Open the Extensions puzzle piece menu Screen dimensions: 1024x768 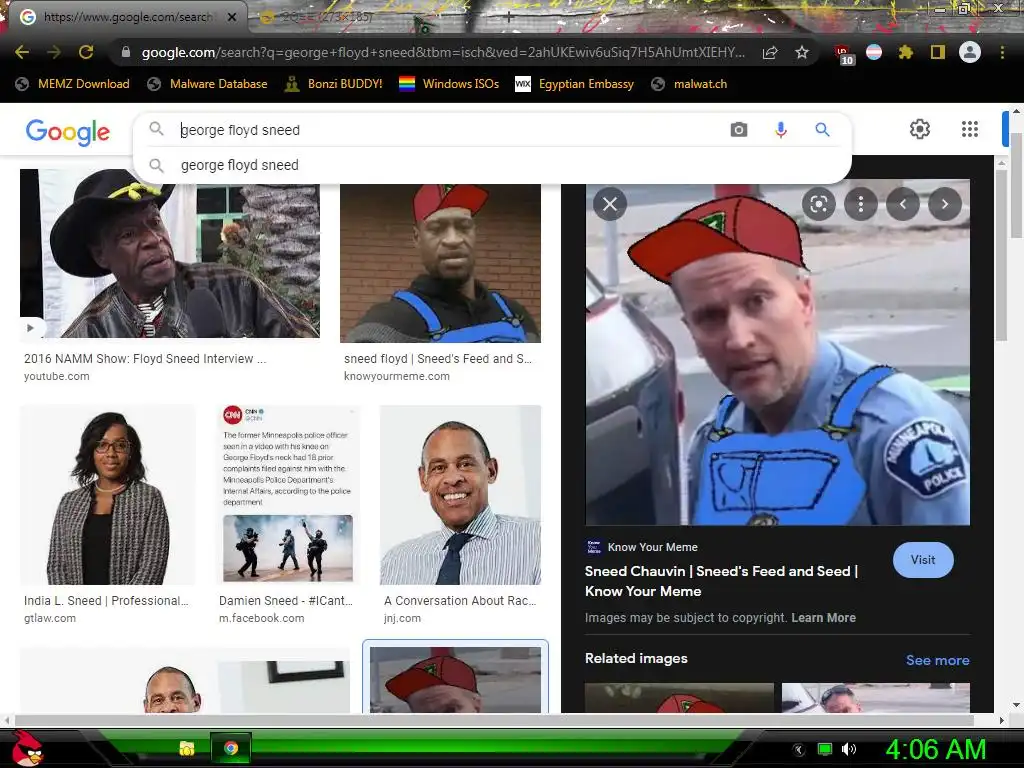coord(905,52)
